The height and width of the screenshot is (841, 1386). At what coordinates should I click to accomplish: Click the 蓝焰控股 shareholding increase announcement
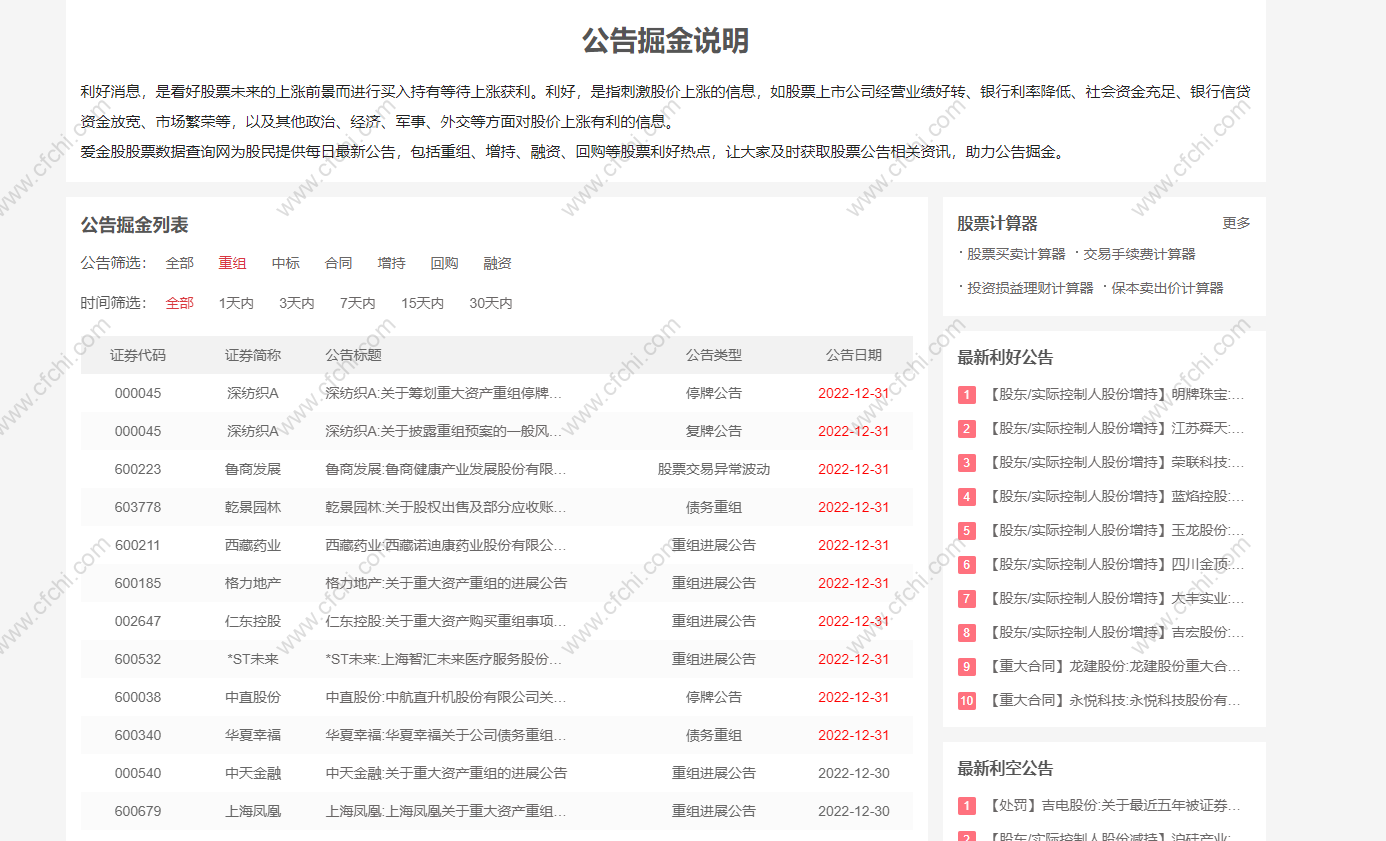(1115, 496)
